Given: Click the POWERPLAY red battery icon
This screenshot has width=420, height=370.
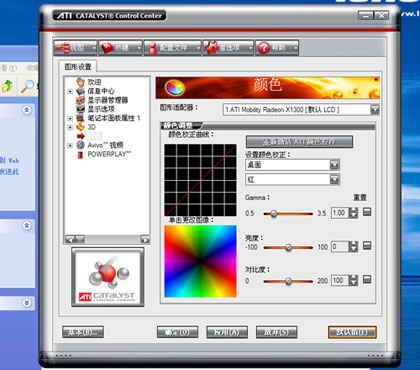Looking at the screenshot, I should click(80, 155).
